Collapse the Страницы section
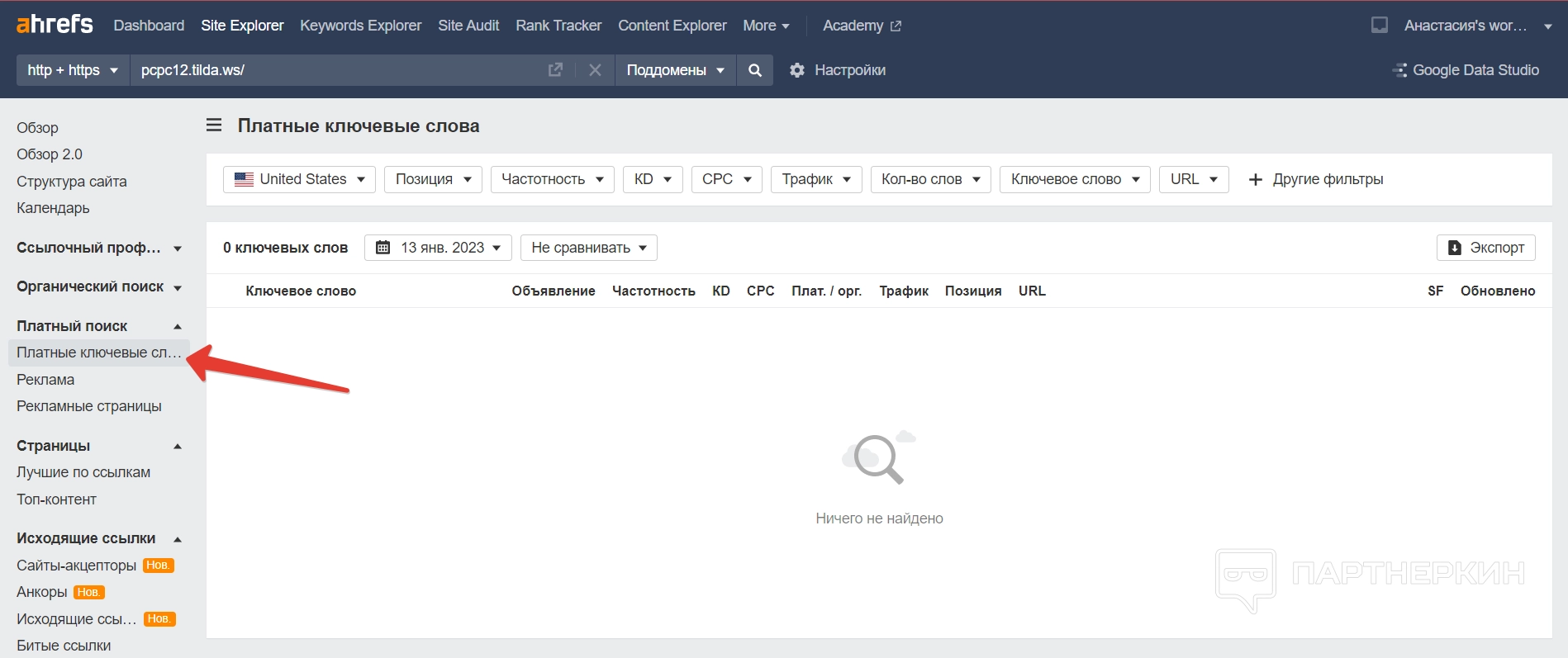1568x658 pixels. [99, 446]
